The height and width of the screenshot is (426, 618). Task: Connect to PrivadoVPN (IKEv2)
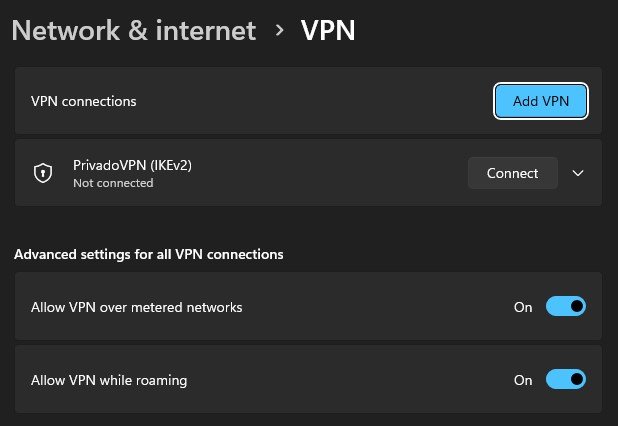512,173
